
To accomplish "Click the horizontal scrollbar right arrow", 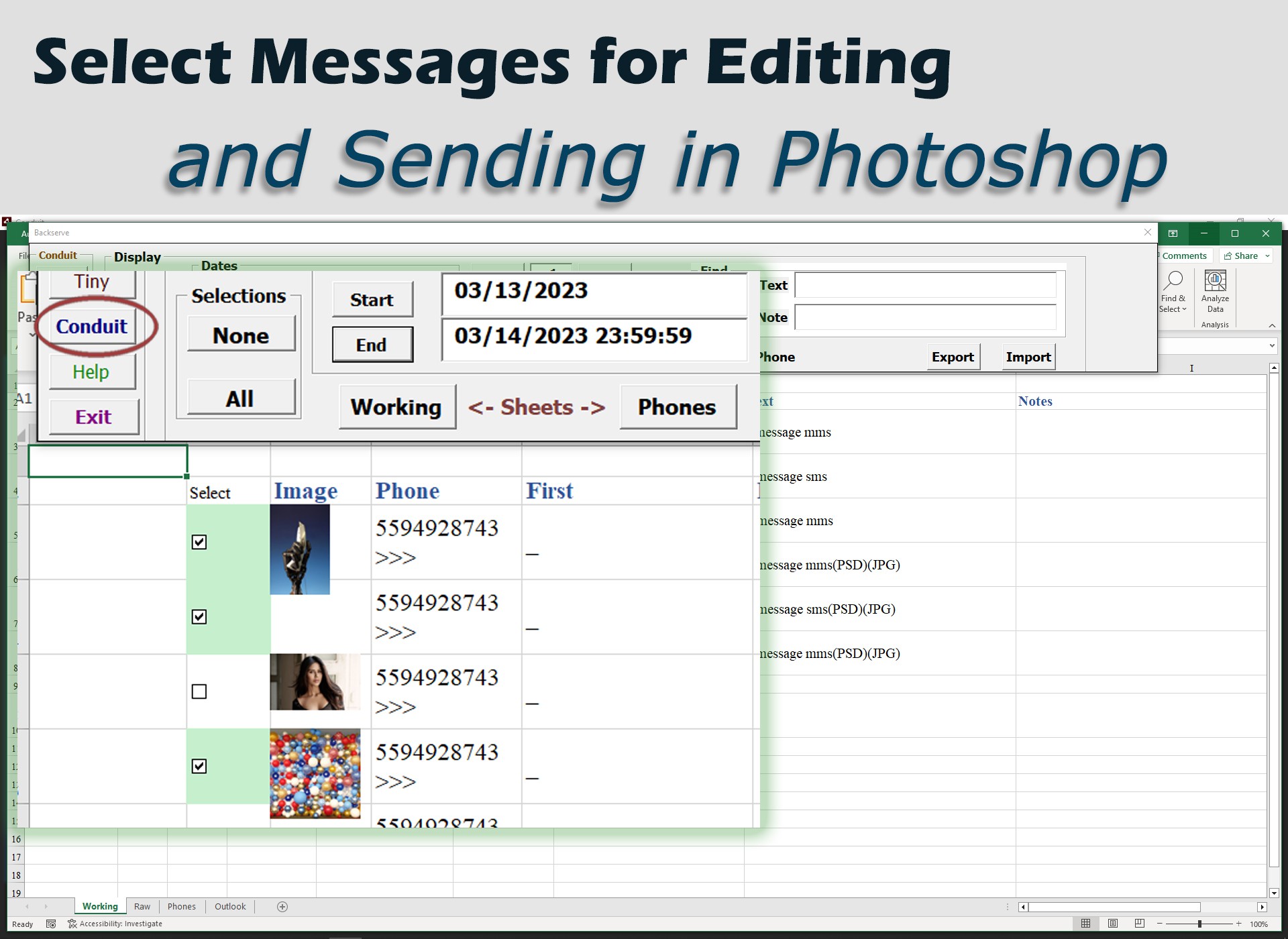I will pyautogui.click(x=1262, y=907).
